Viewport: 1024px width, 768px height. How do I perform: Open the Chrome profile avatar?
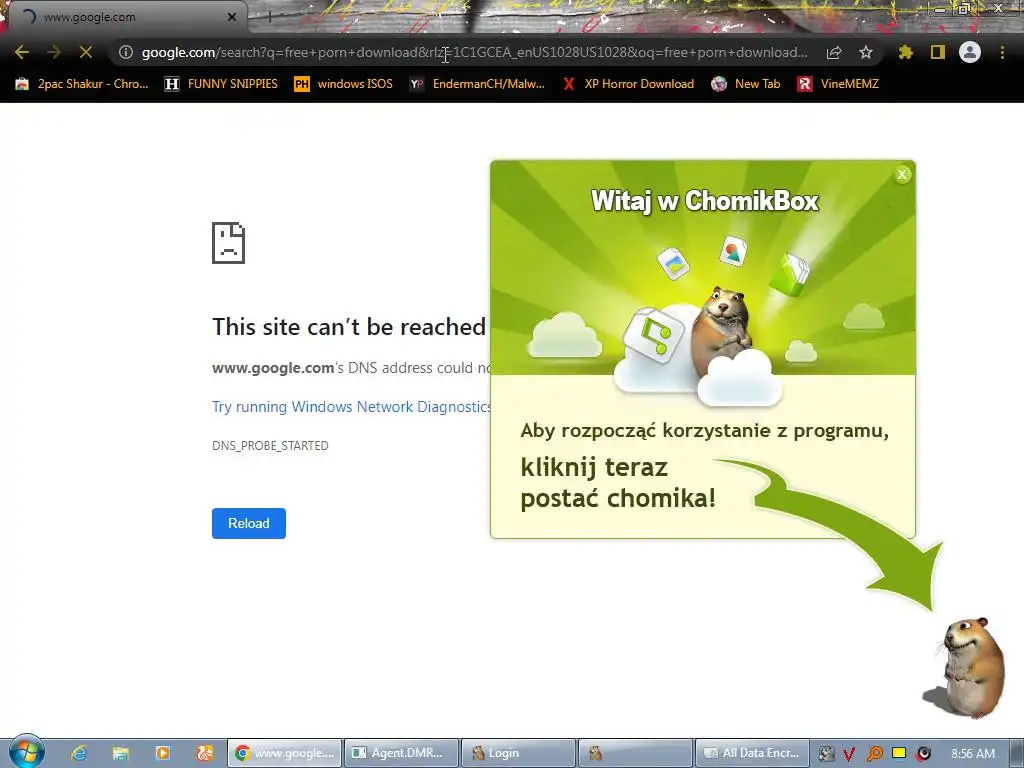970,52
